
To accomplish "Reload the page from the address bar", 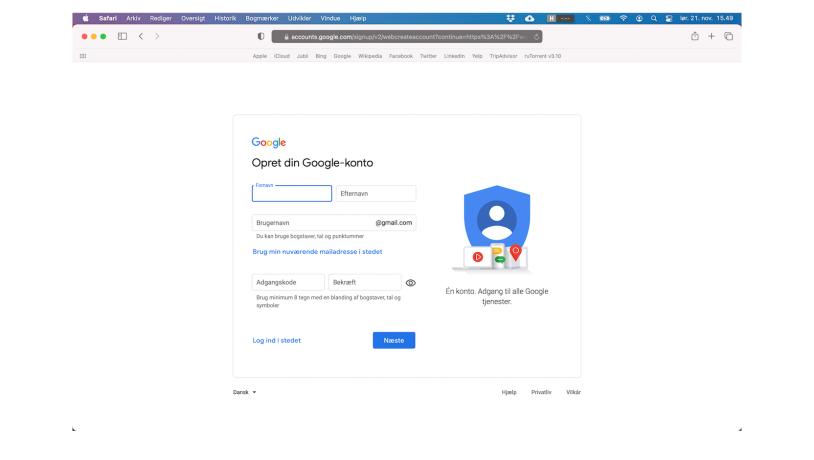I will (x=536, y=37).
